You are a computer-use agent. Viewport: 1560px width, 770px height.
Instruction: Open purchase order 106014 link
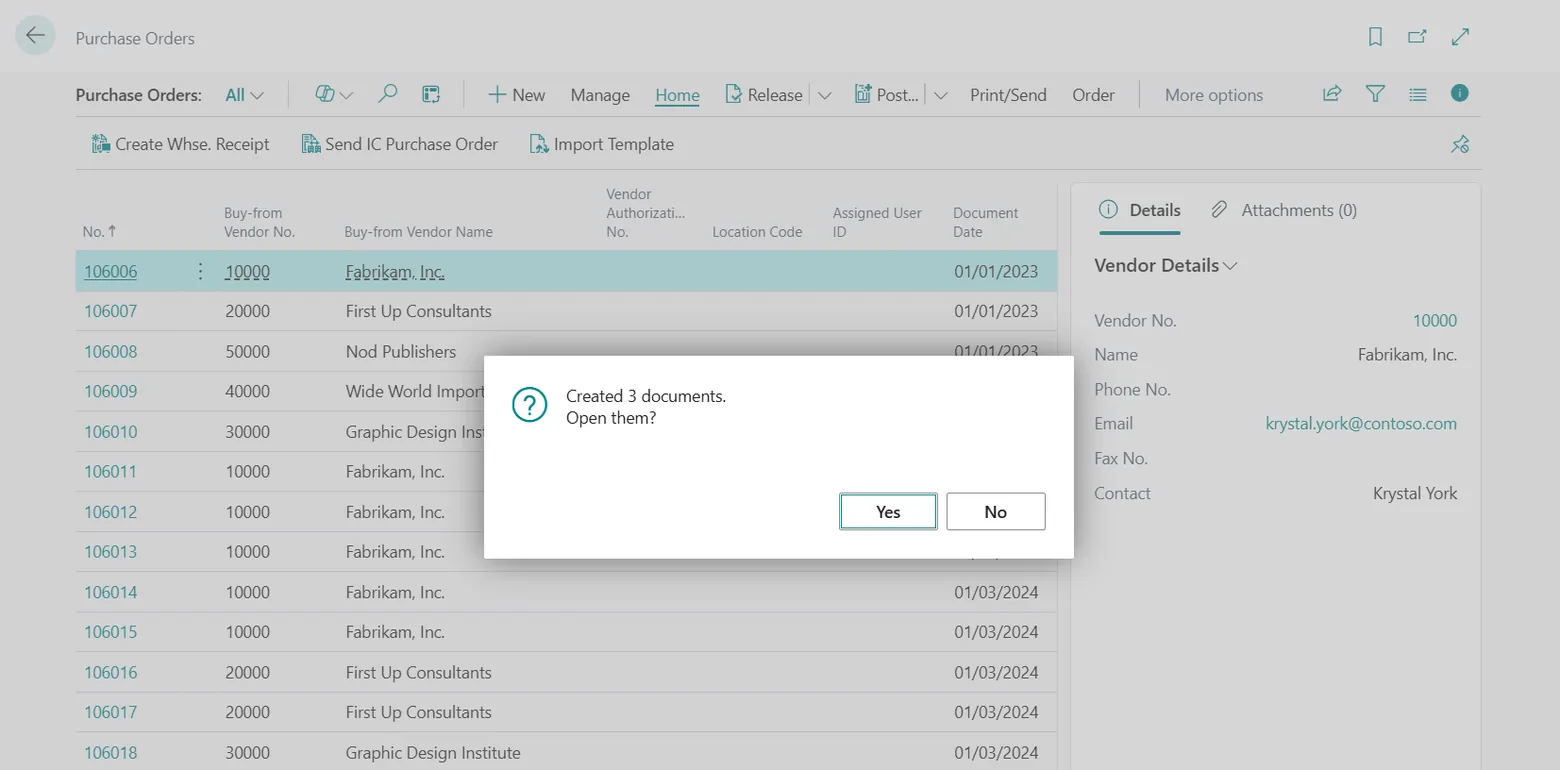coord(111,592)
